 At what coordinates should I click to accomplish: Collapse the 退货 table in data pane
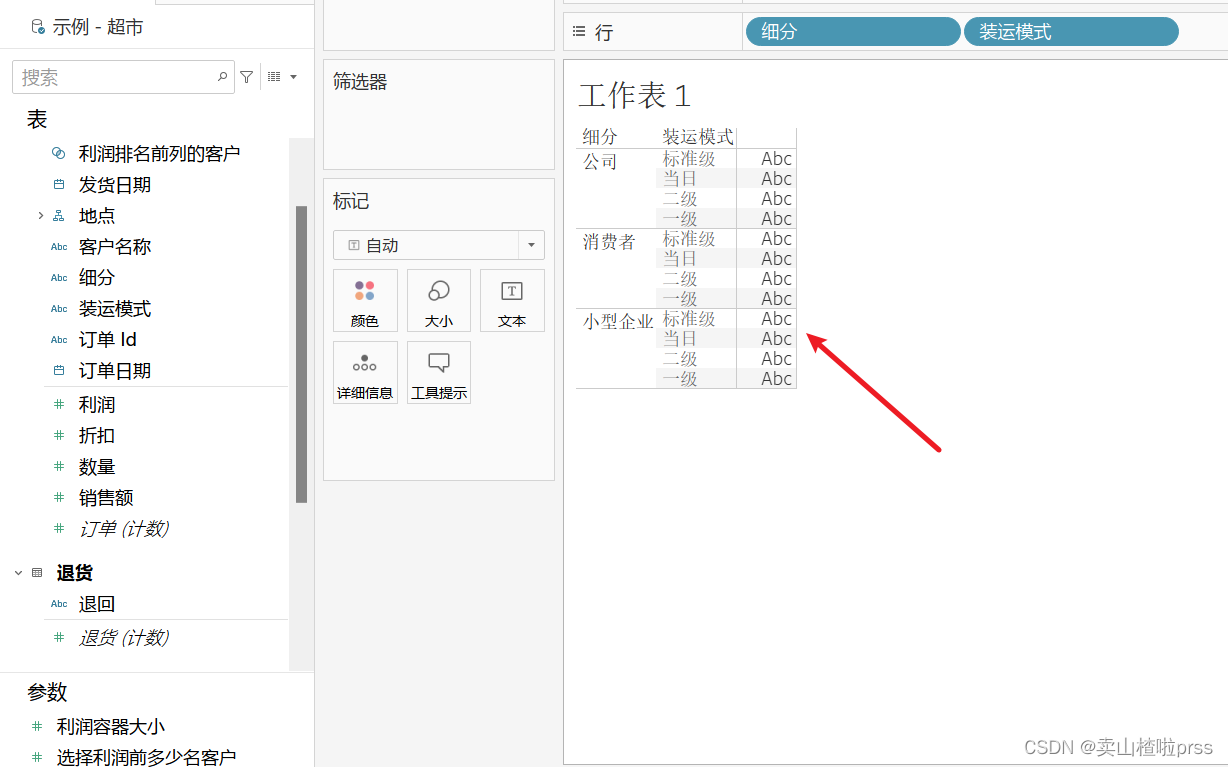(17, 572)
